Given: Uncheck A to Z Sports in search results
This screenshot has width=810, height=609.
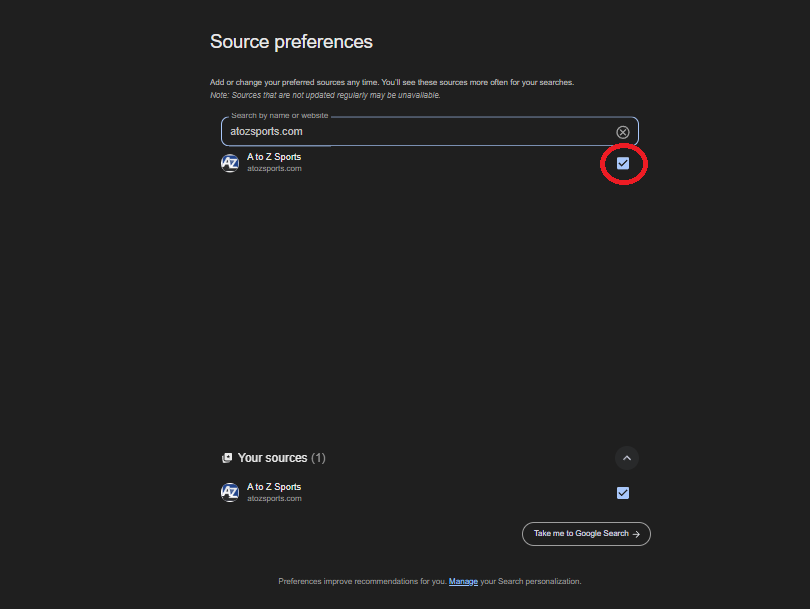Looking at the screenshot, I should point(623,163).
